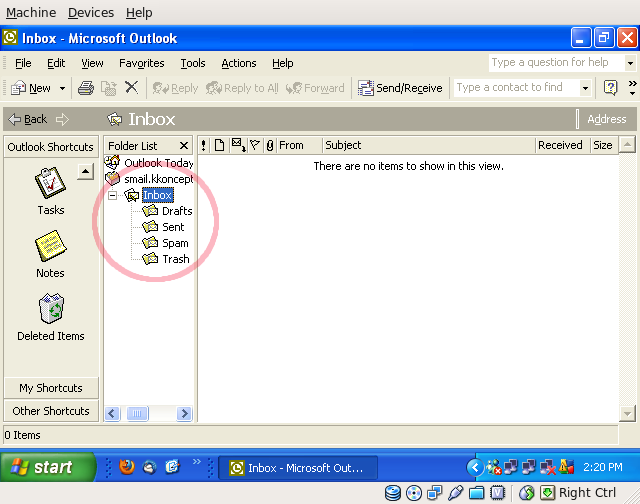
Task: Open the My Shortcuts group
Action: tap(51, 388)
